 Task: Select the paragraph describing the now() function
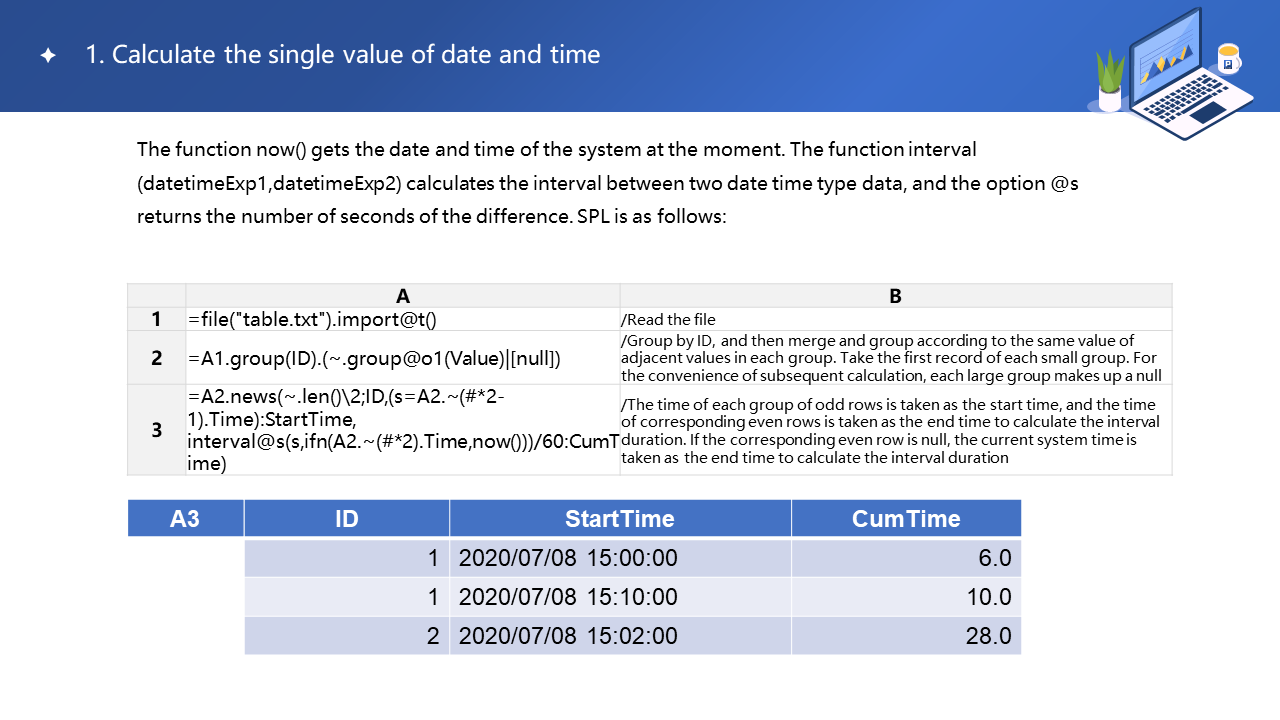pos(607,182)
